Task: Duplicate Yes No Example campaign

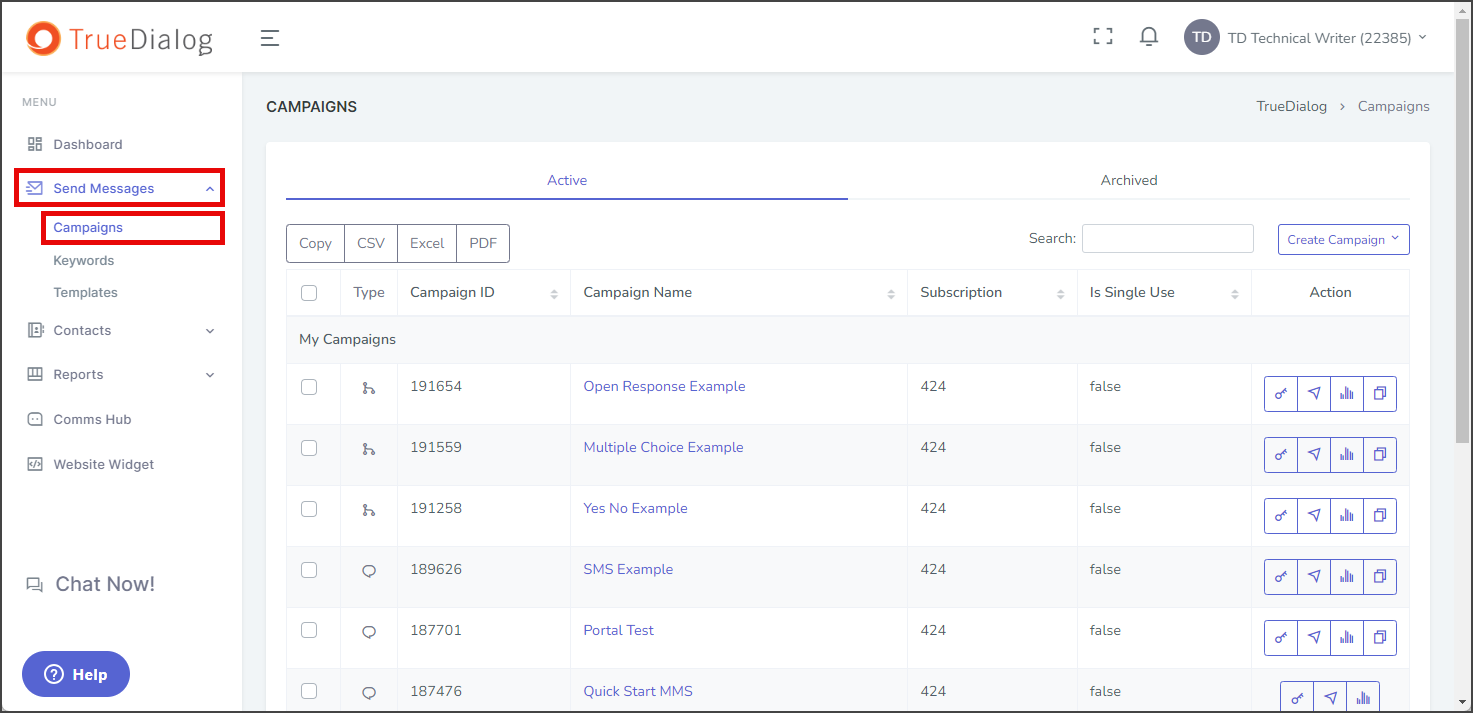Action: (x=1380, y=516)
